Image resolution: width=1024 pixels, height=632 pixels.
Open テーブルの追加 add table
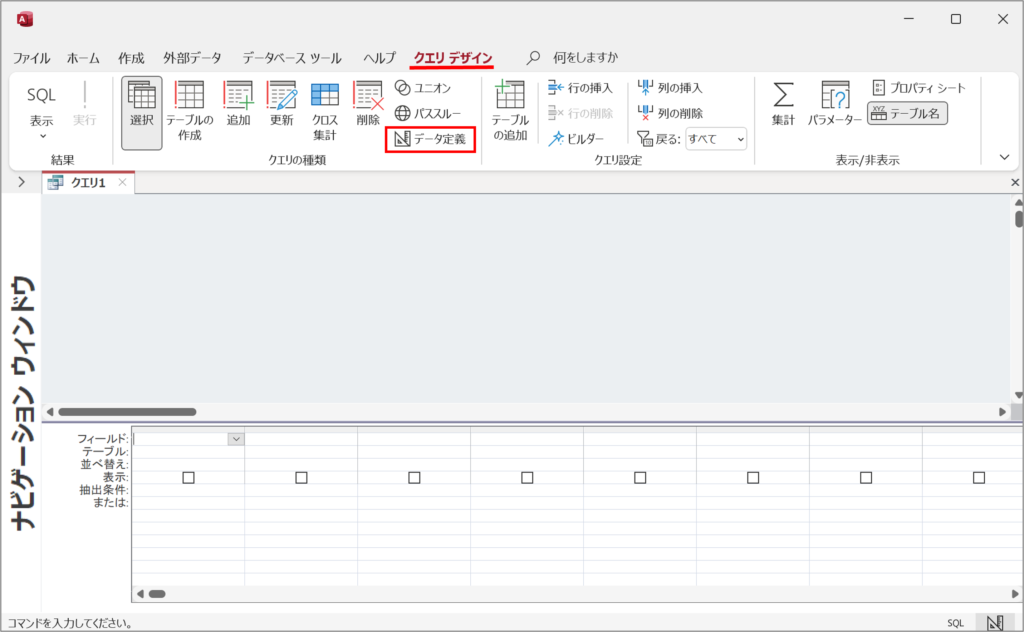[x=510, y=111]
